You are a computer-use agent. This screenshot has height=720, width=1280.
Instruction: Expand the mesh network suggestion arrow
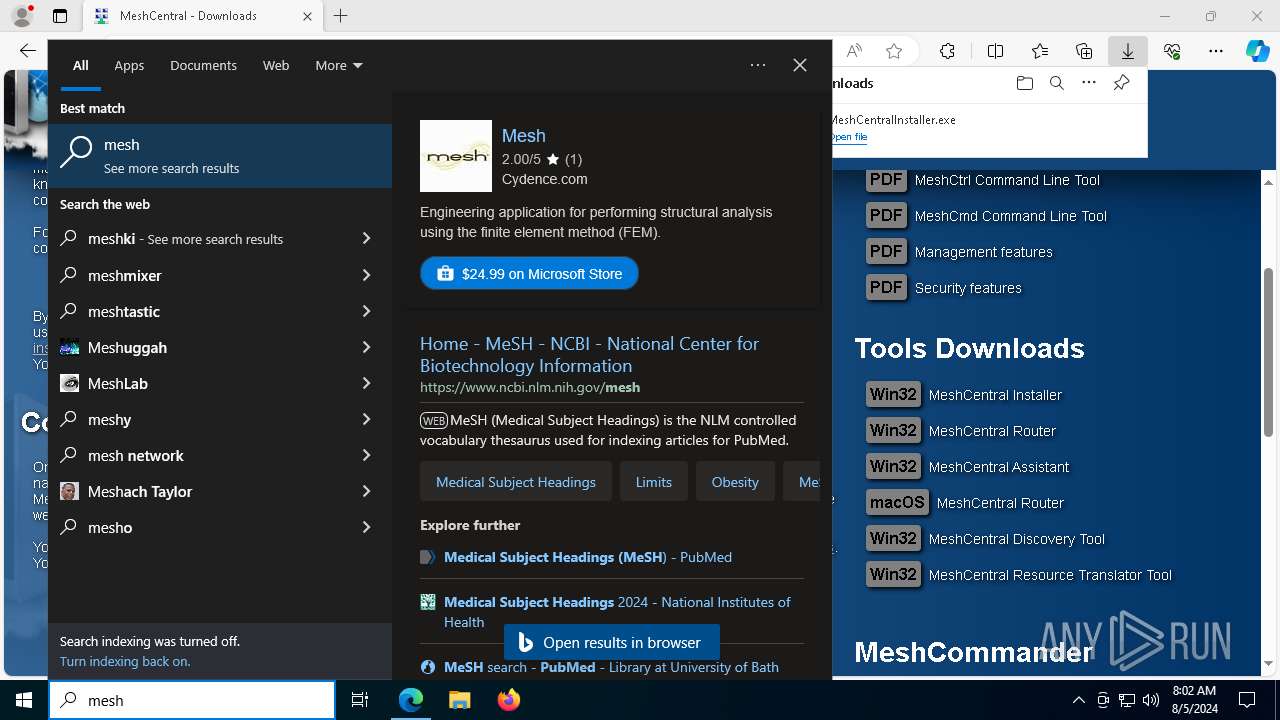[366, 455]
